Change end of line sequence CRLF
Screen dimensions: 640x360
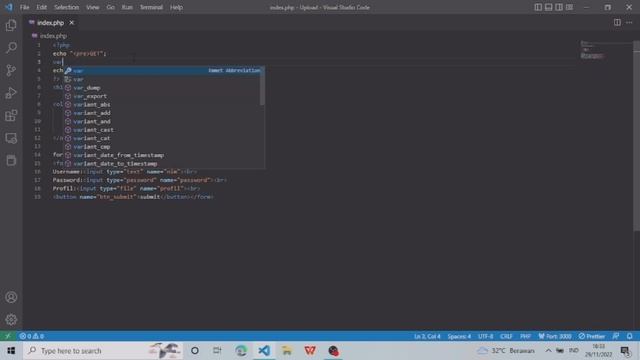click(x=506, y=336)
